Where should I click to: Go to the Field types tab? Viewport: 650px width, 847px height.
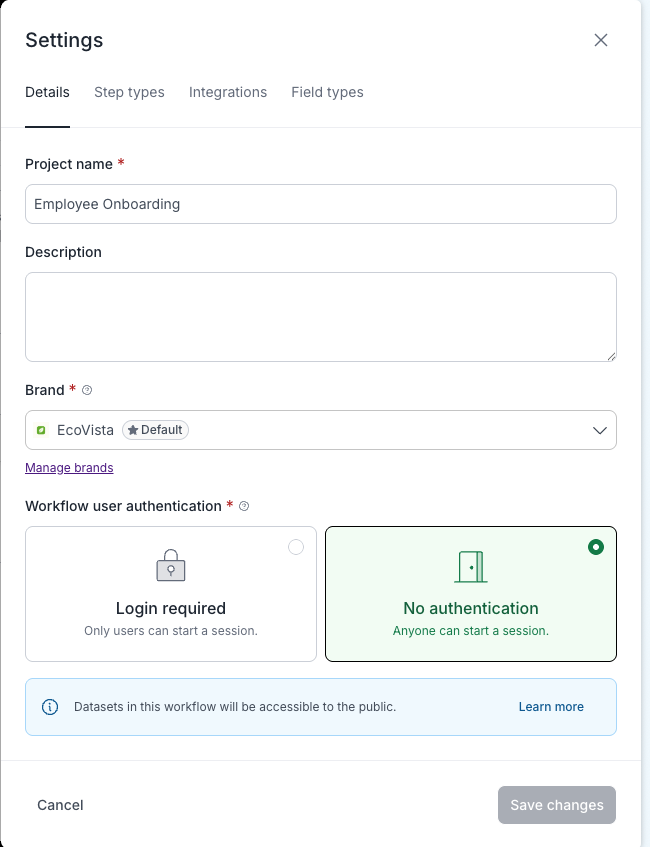(x=327, y=92)
